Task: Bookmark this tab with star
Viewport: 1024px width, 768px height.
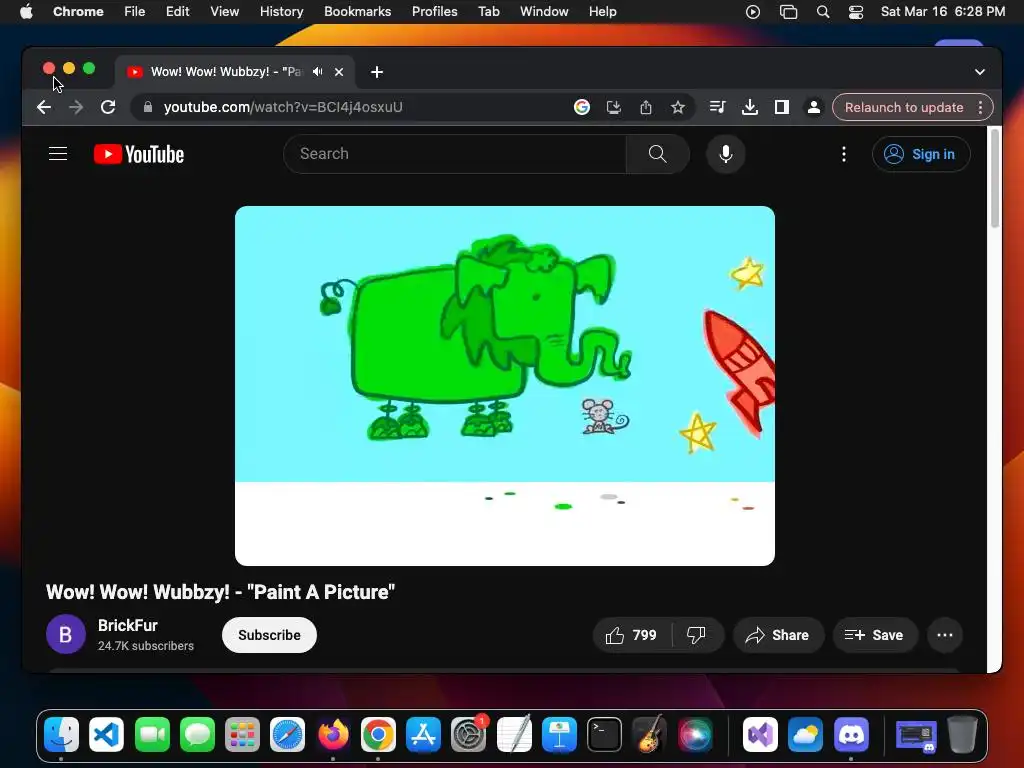Action: [678, 107]
